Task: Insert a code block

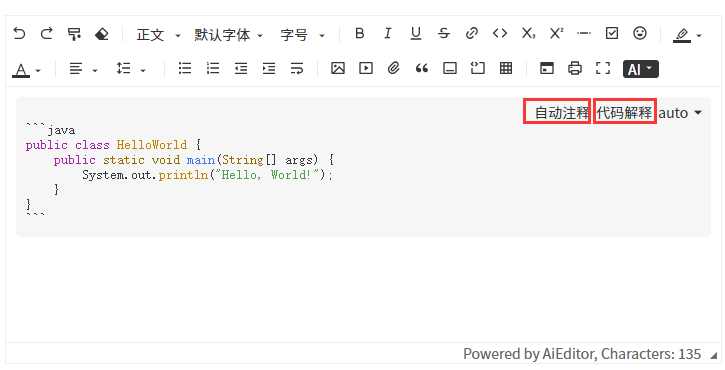Action: (478, 68)
